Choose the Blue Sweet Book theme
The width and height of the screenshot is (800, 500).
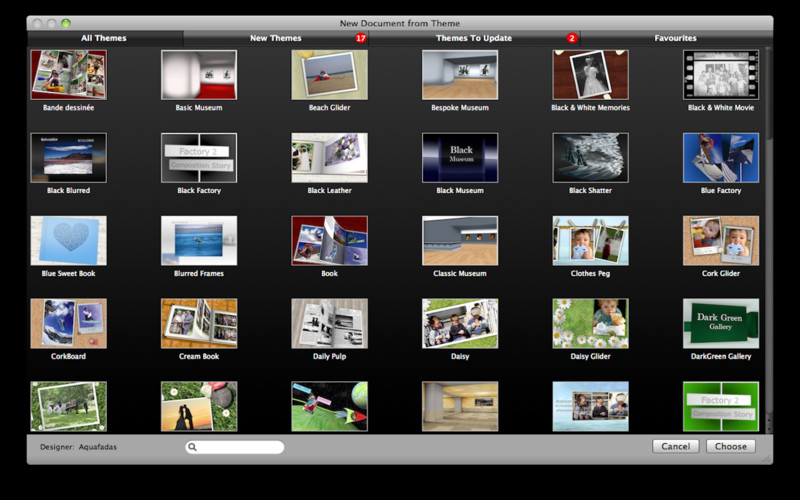(x=68, y=240)
